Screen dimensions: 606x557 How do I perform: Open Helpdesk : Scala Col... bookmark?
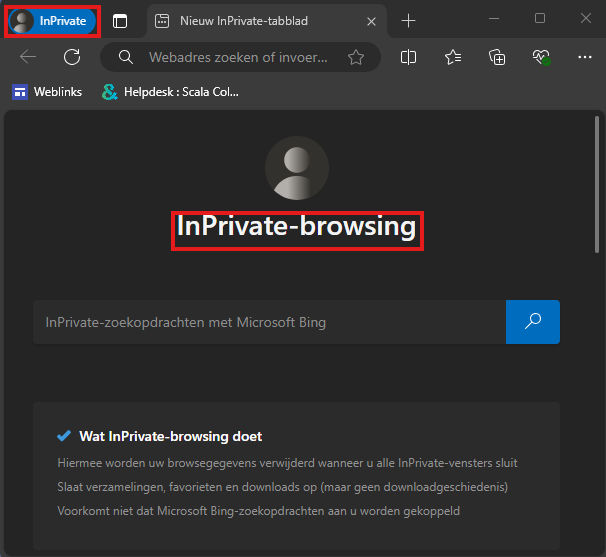click(170, 92)
